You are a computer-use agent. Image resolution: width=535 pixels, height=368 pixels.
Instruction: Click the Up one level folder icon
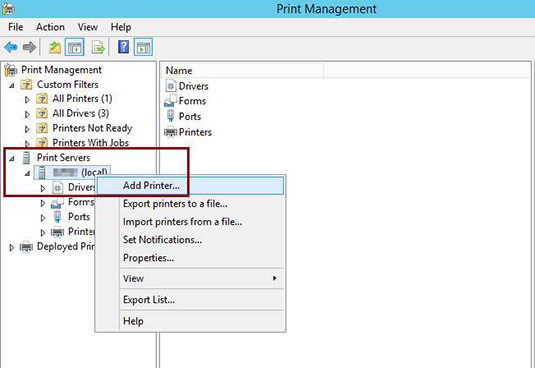[55, 47]
